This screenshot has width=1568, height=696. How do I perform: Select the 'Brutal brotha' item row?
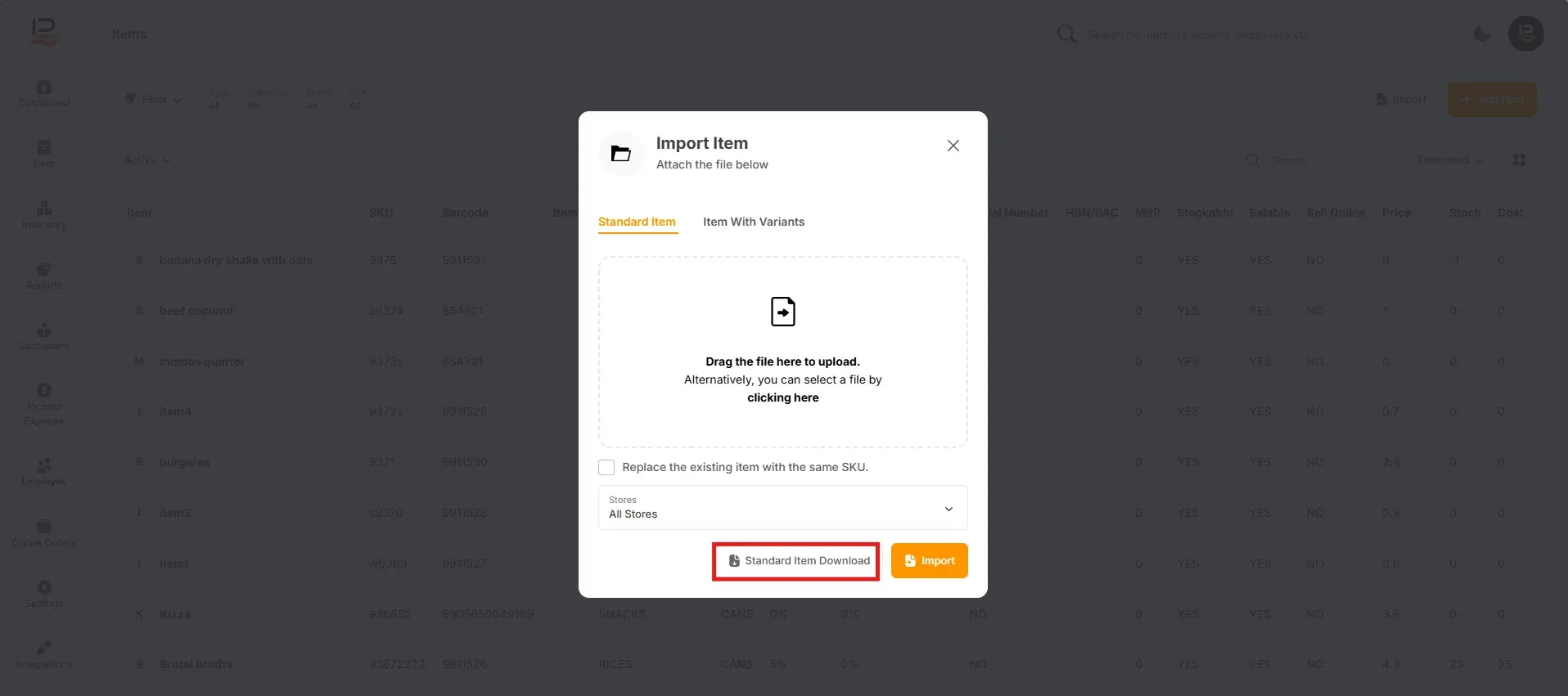coord(196,664)
